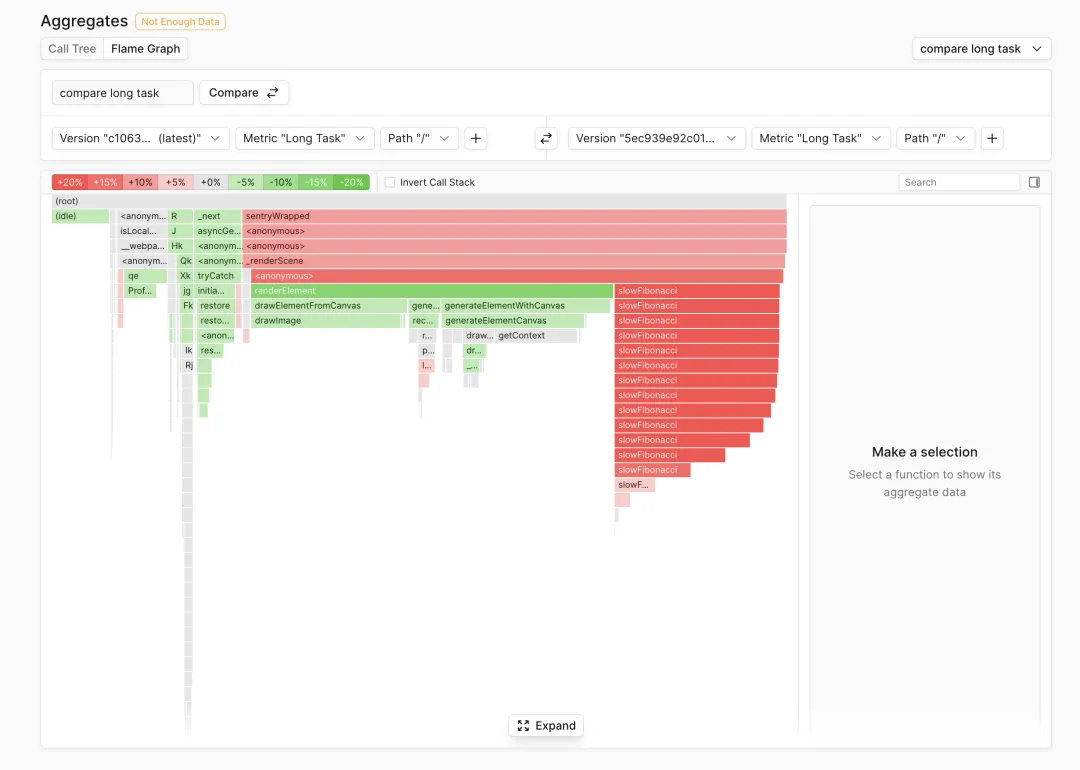Select the sentryWrapped frame
Image resolution: width=1080 pixels, height=770 pixels.
coord(515,216)
